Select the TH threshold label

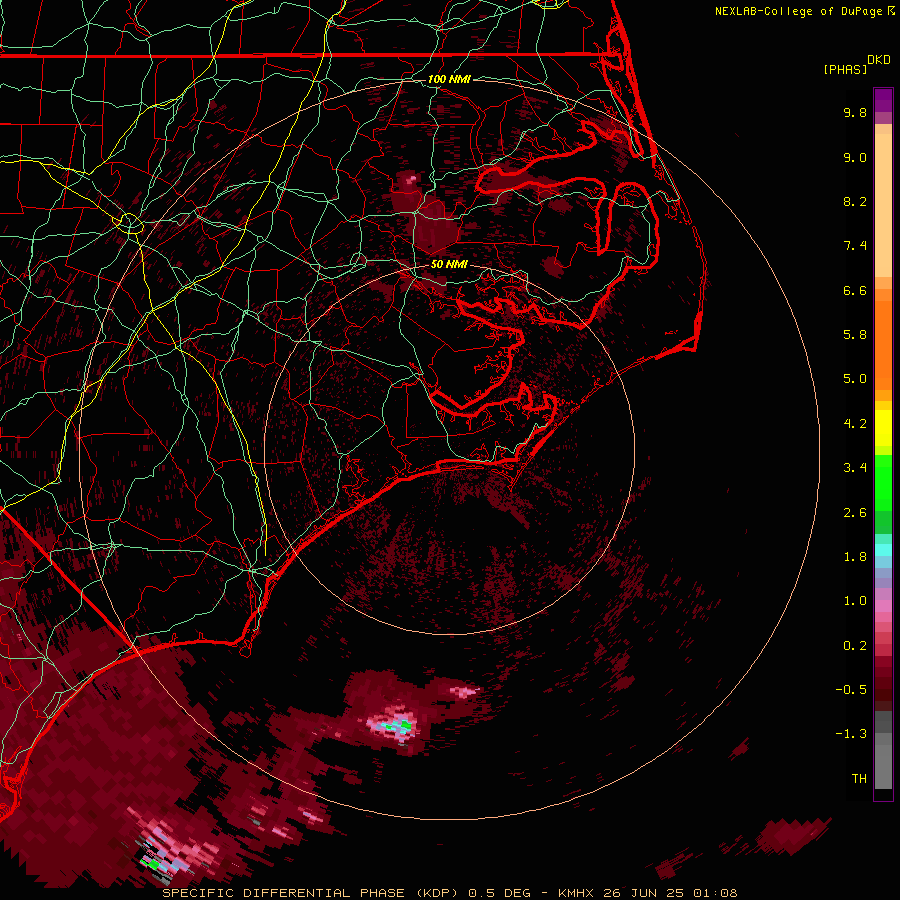[x=859, y=779]
